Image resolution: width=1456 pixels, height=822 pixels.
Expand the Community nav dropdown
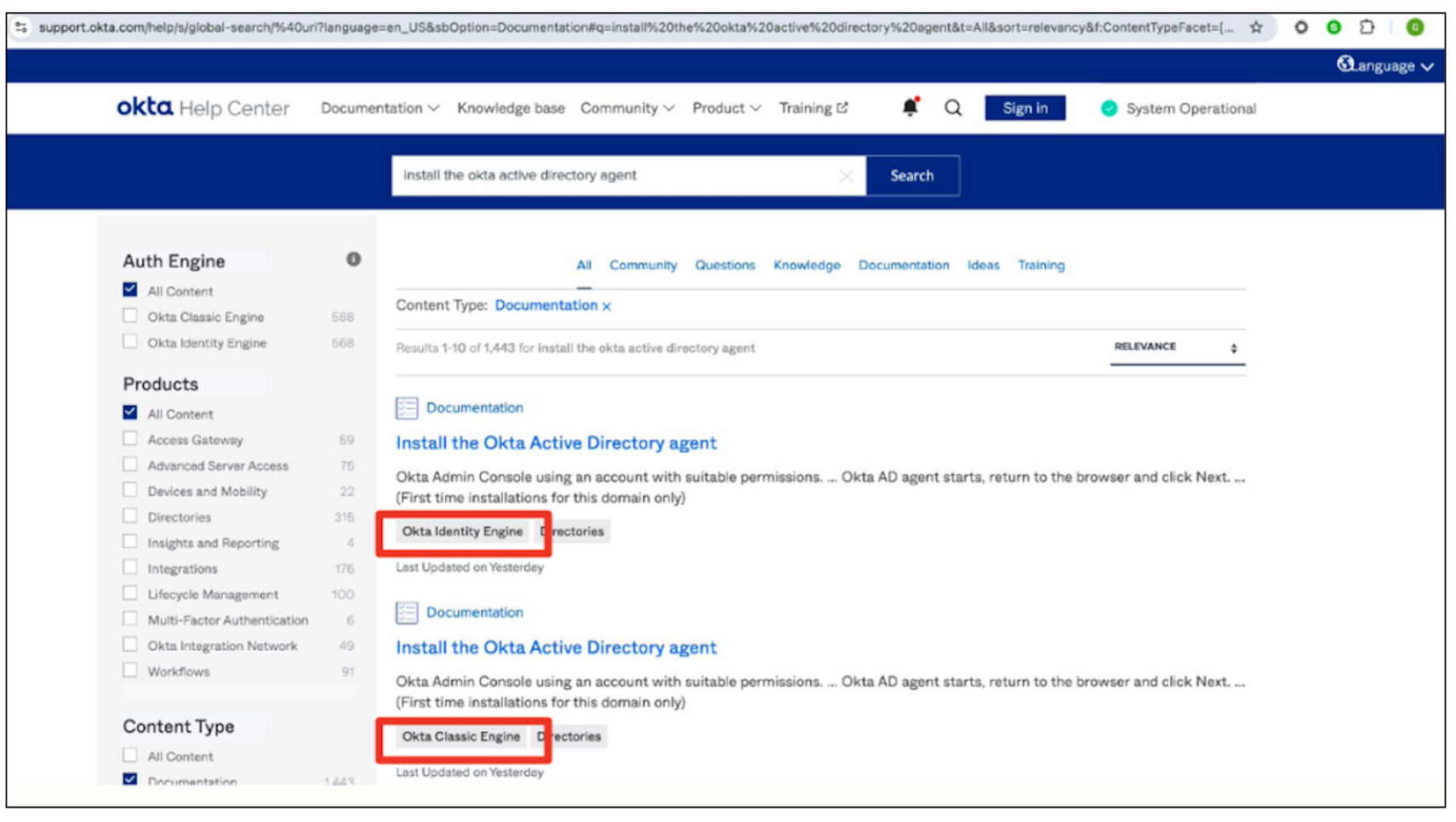627,108
